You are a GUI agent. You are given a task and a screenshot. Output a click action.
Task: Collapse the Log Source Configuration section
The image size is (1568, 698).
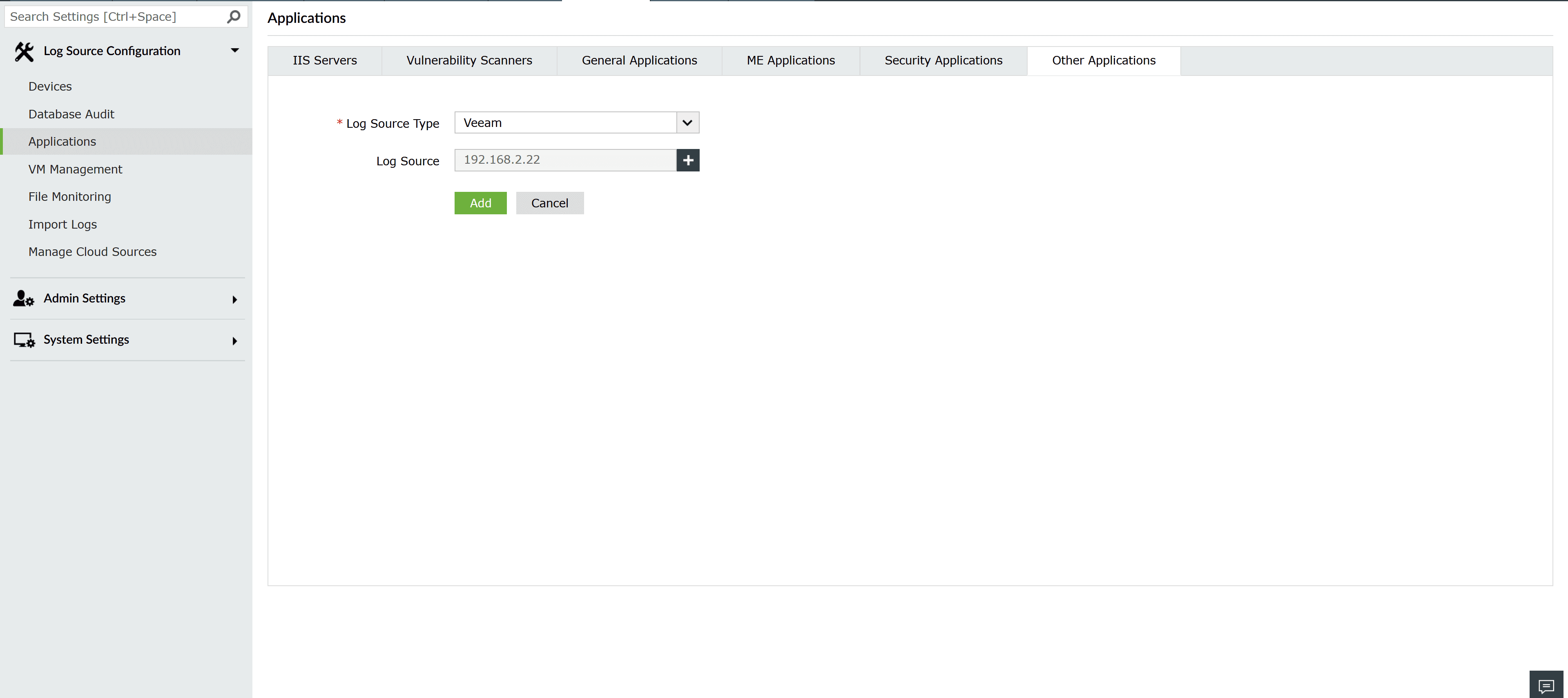click(x=235, y=51)
